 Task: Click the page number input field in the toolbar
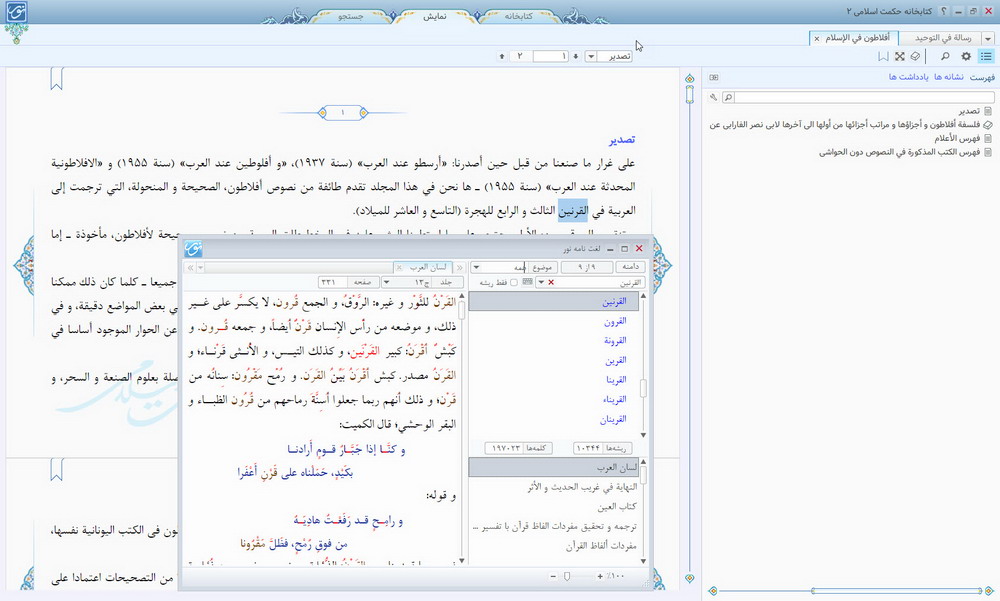click(x=550, y=56)
